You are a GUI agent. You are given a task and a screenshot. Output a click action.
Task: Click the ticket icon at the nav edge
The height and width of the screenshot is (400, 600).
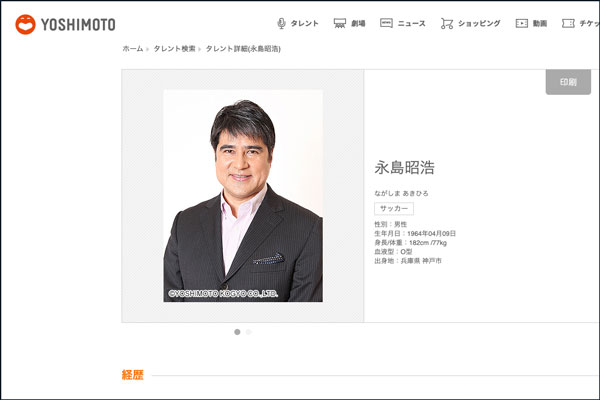coord(568,23)
